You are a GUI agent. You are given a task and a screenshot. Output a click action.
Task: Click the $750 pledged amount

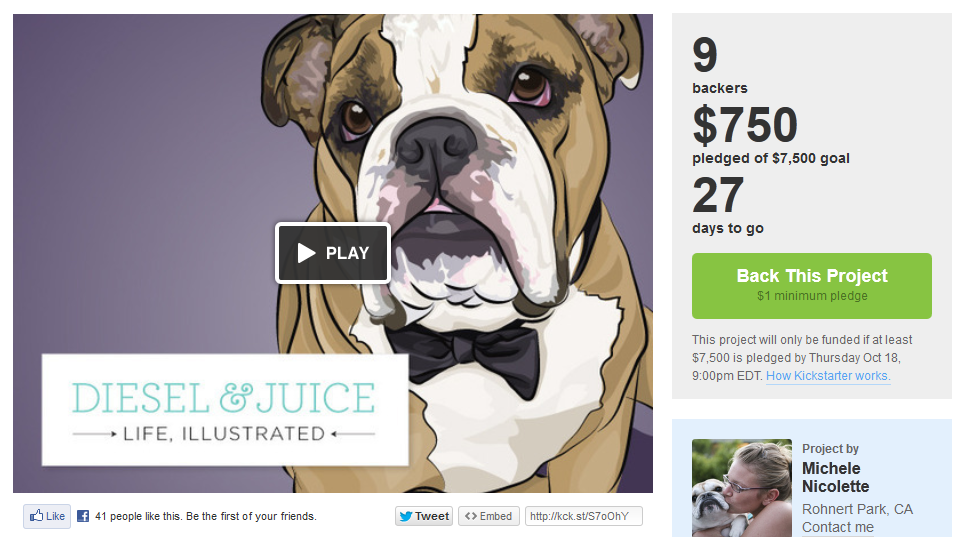point(745,125)
